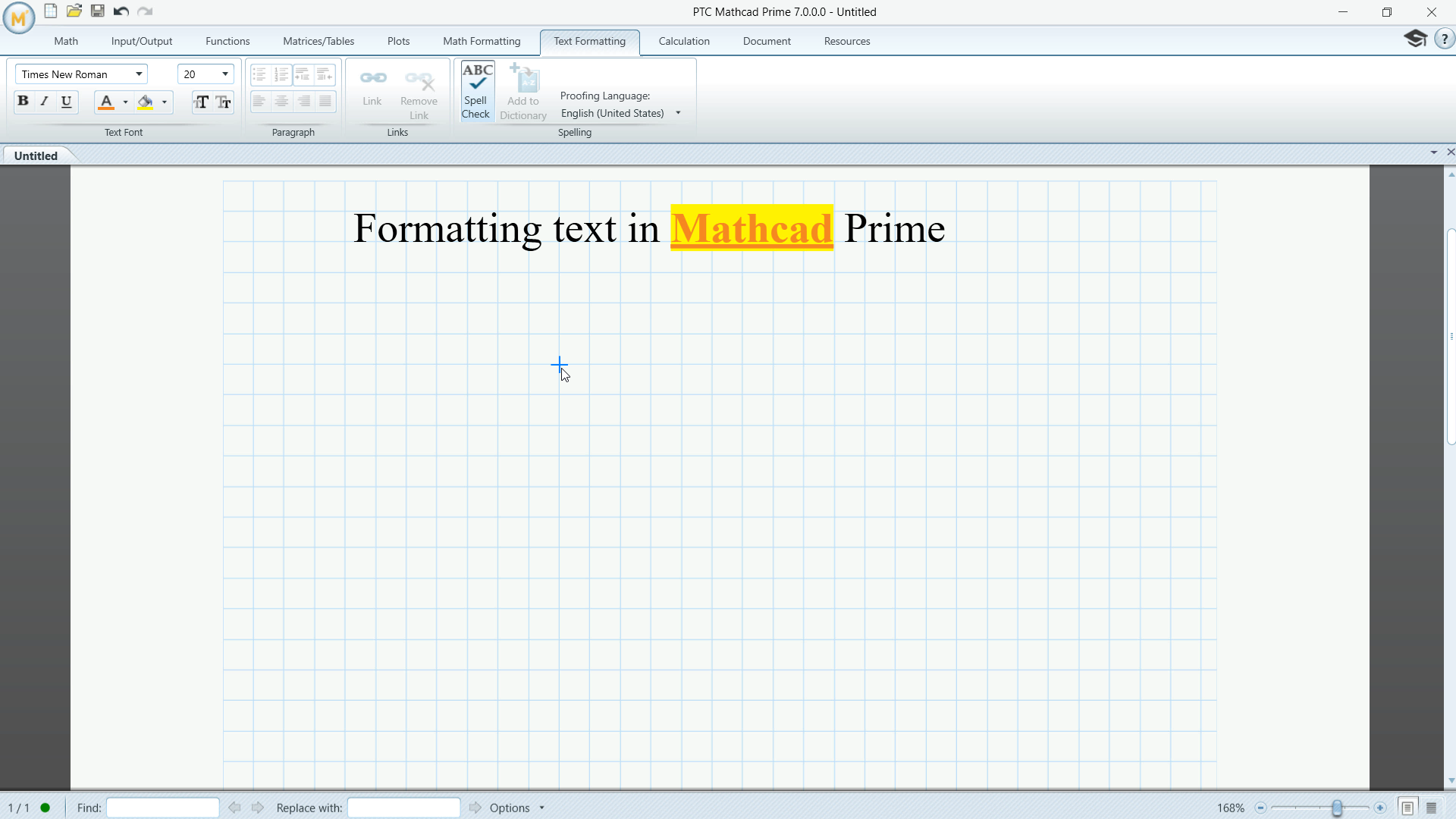Click the zoom slider handle

point(1337,808)
